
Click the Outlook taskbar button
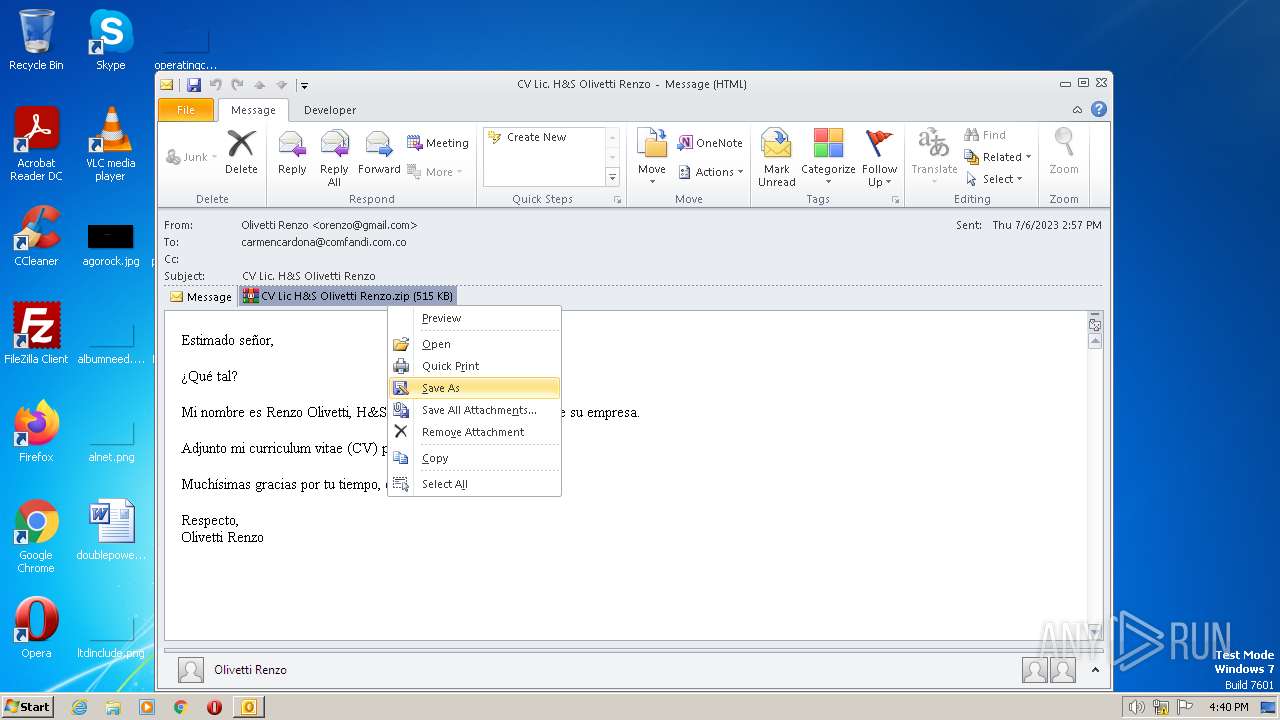[248, 707]
